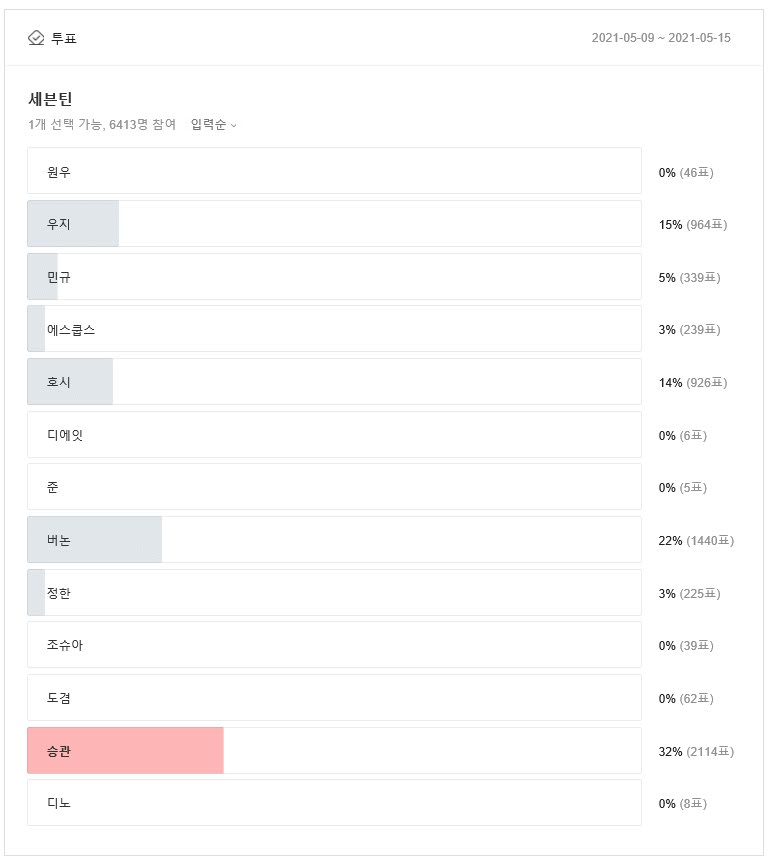The image size is (774, 862).
Task: Click the 투표 header label
Action: (x=64, y=38)
